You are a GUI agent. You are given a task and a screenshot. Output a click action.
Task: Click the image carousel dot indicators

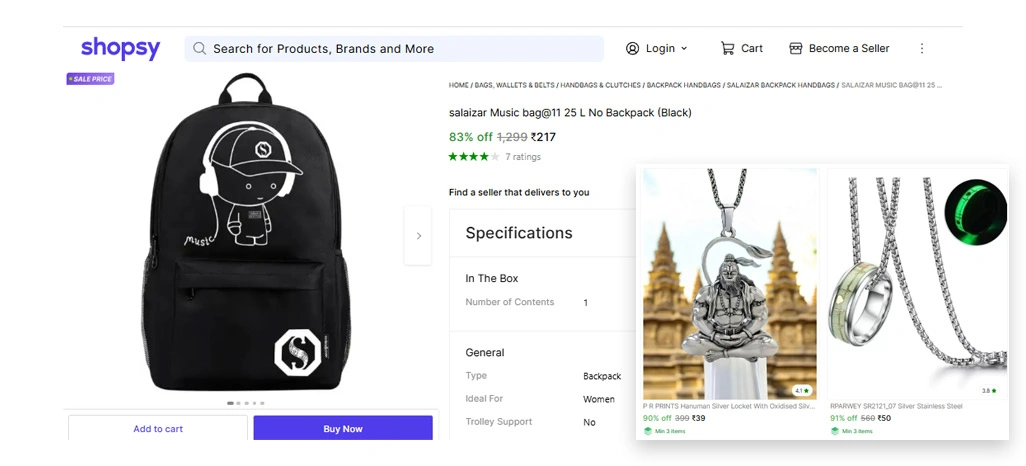tap(247, 403)
